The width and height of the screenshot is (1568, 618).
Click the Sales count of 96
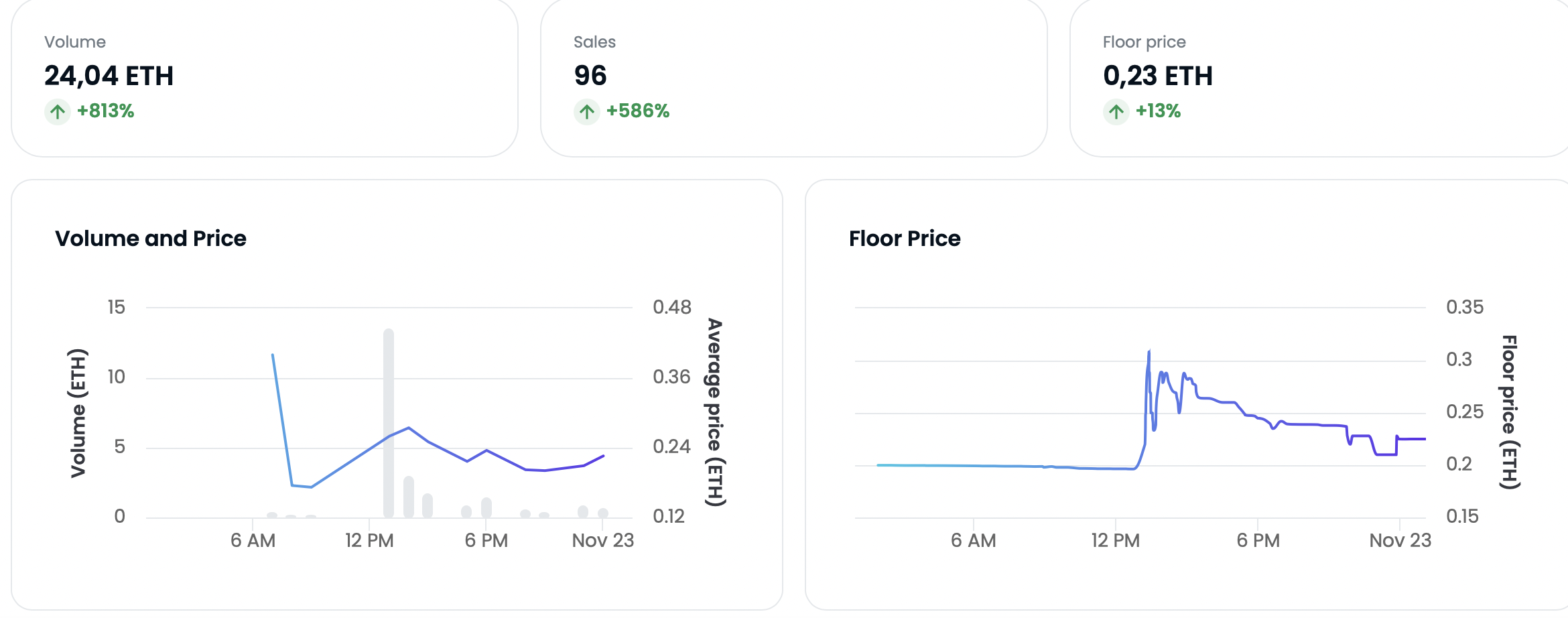click(590, 76)
